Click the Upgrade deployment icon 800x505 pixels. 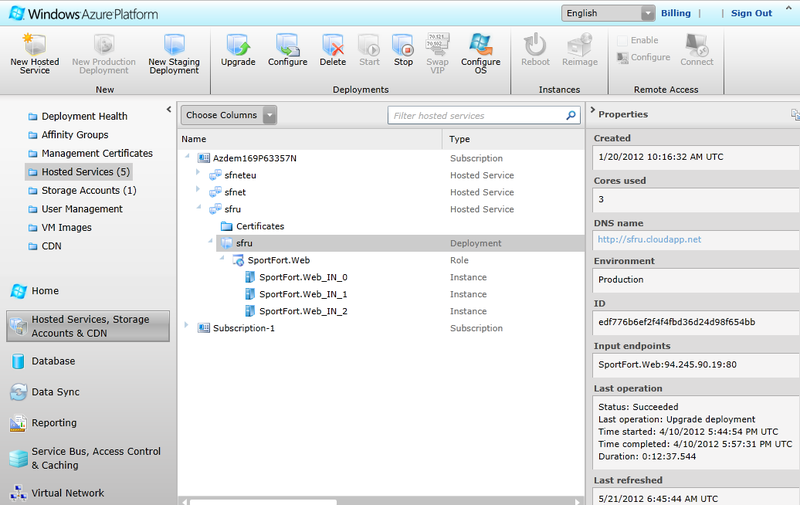[238, 44]
